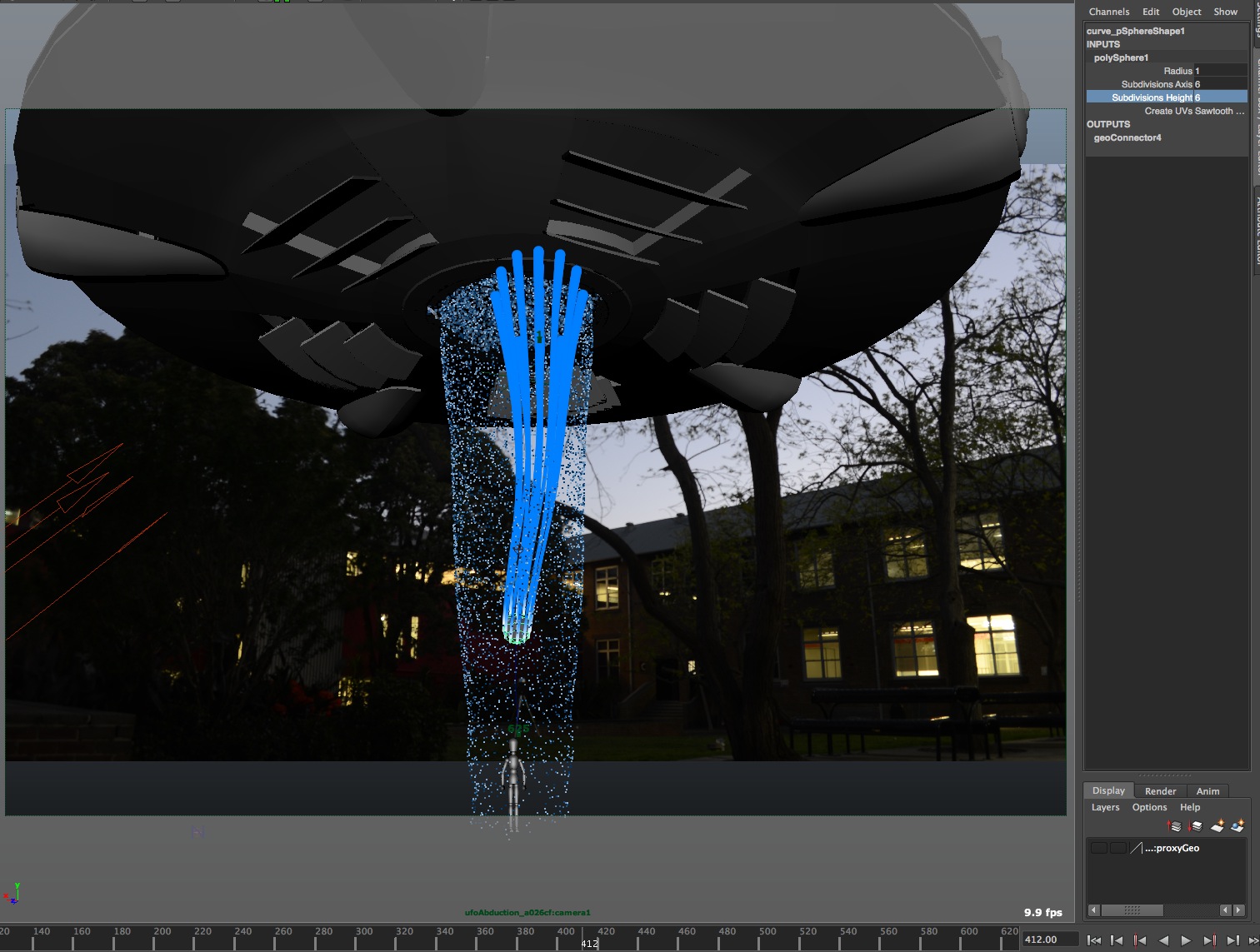1260x952 pixels.
Task: Click the Radius value field
Action: [x=1220, y=71]
